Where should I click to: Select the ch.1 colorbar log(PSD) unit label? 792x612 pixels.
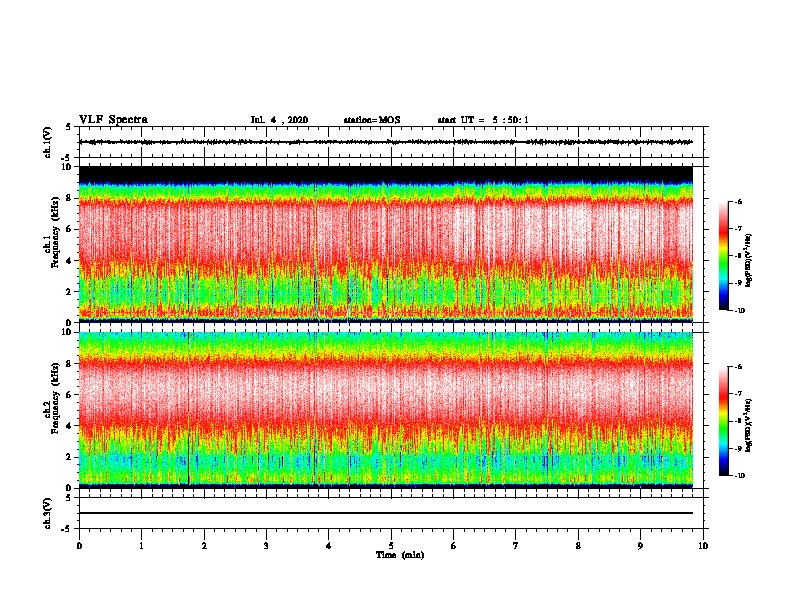point(749,260)
